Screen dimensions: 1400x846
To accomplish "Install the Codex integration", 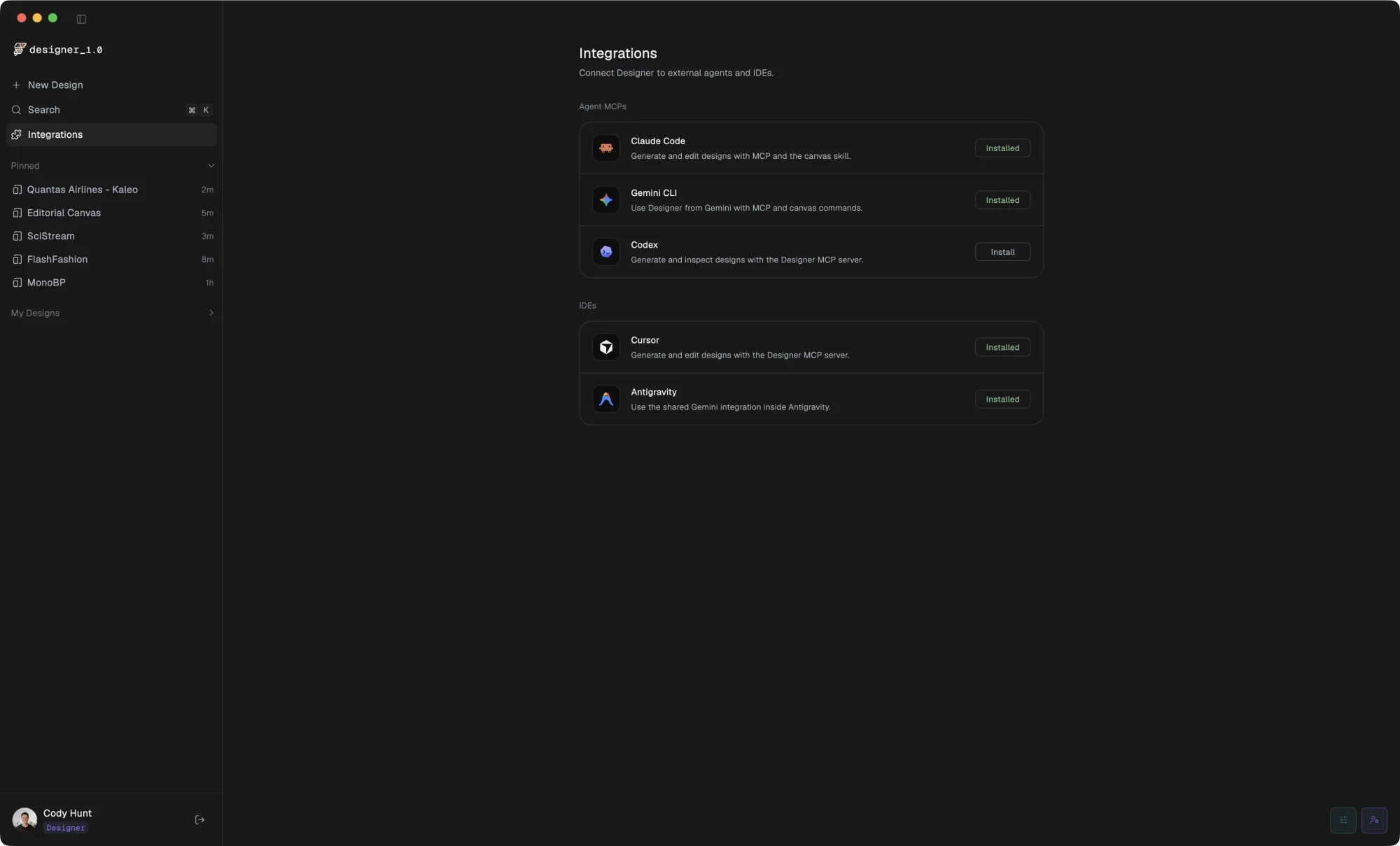I will 1002,252.
